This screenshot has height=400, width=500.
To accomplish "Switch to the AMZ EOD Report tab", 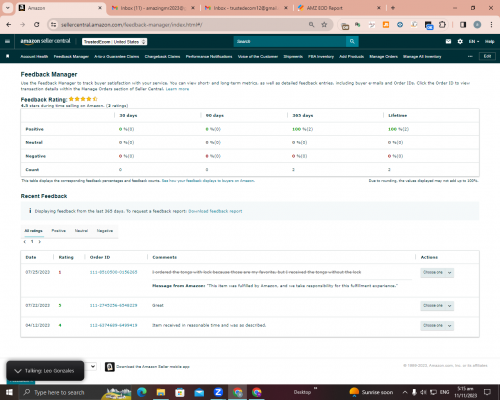I will click(340, 8).
